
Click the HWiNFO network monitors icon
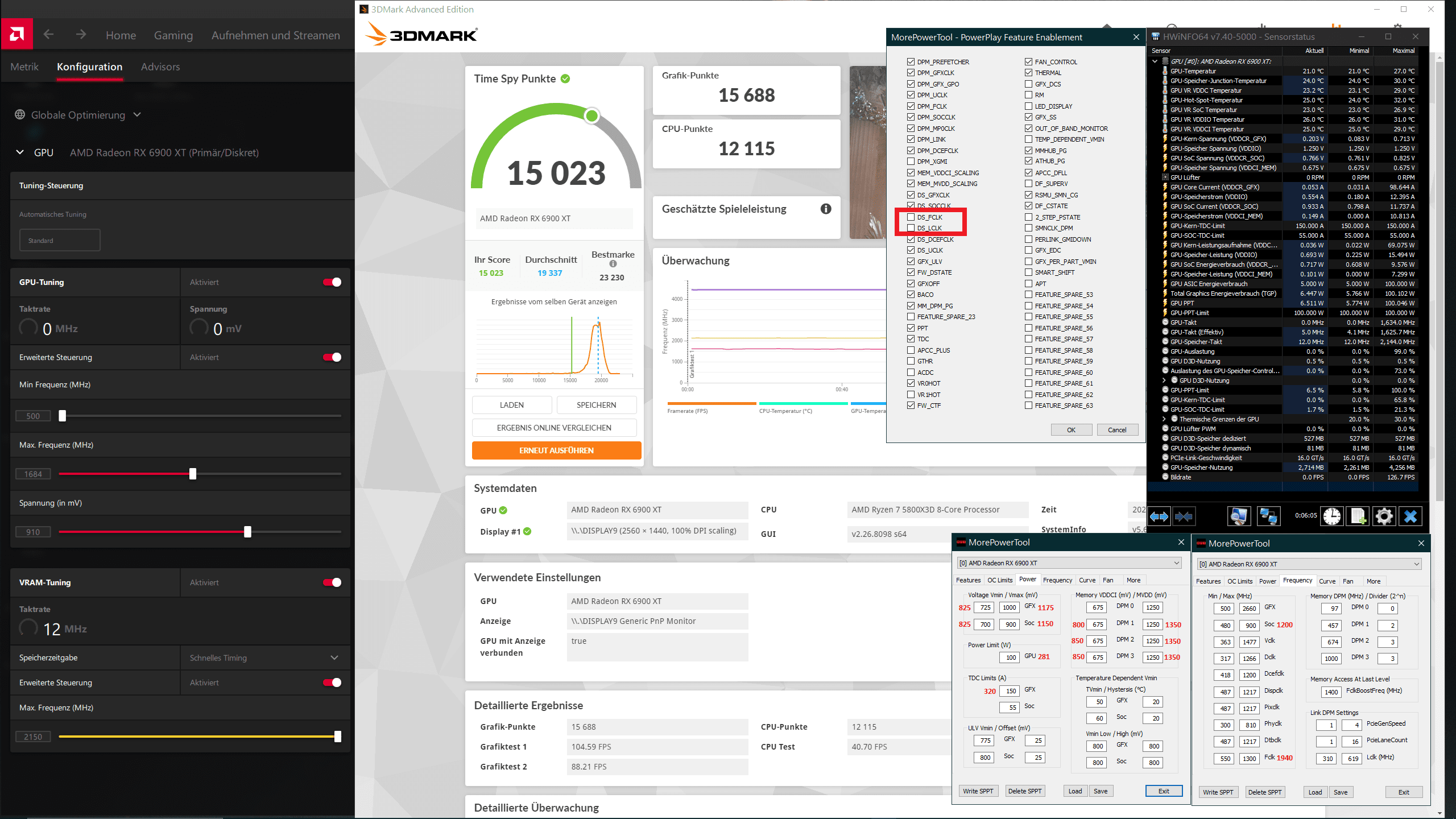point(1268,516)
